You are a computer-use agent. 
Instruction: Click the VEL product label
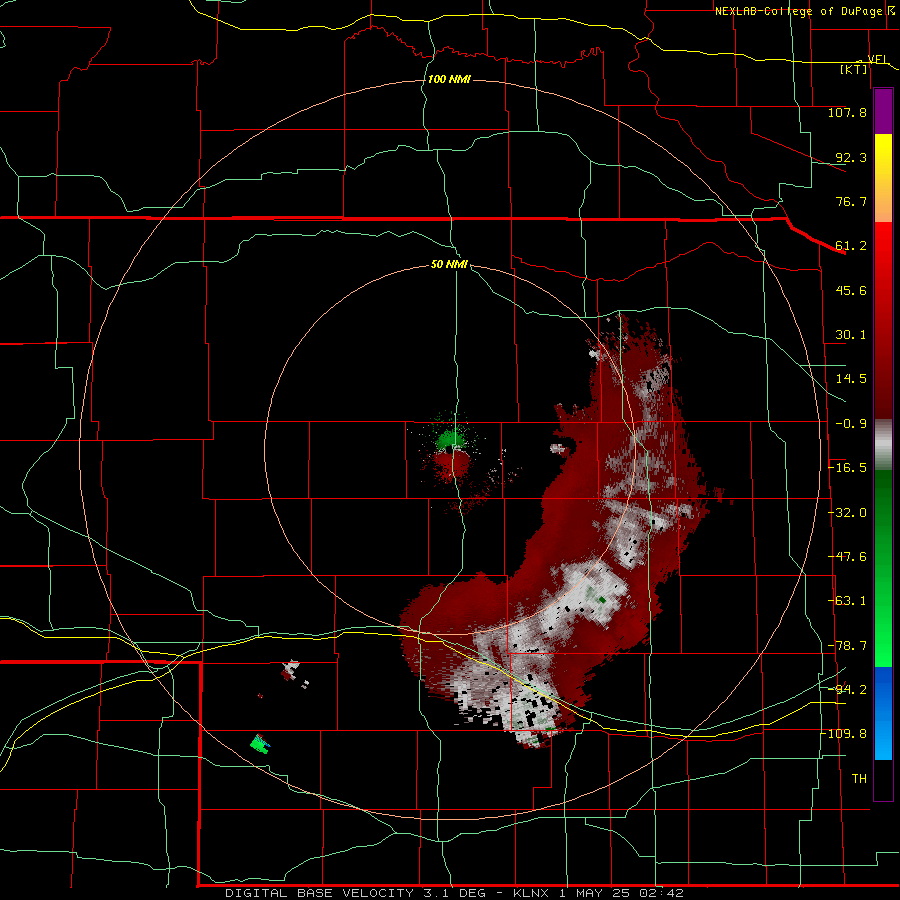pyautogui.click(x=878, y=59)
